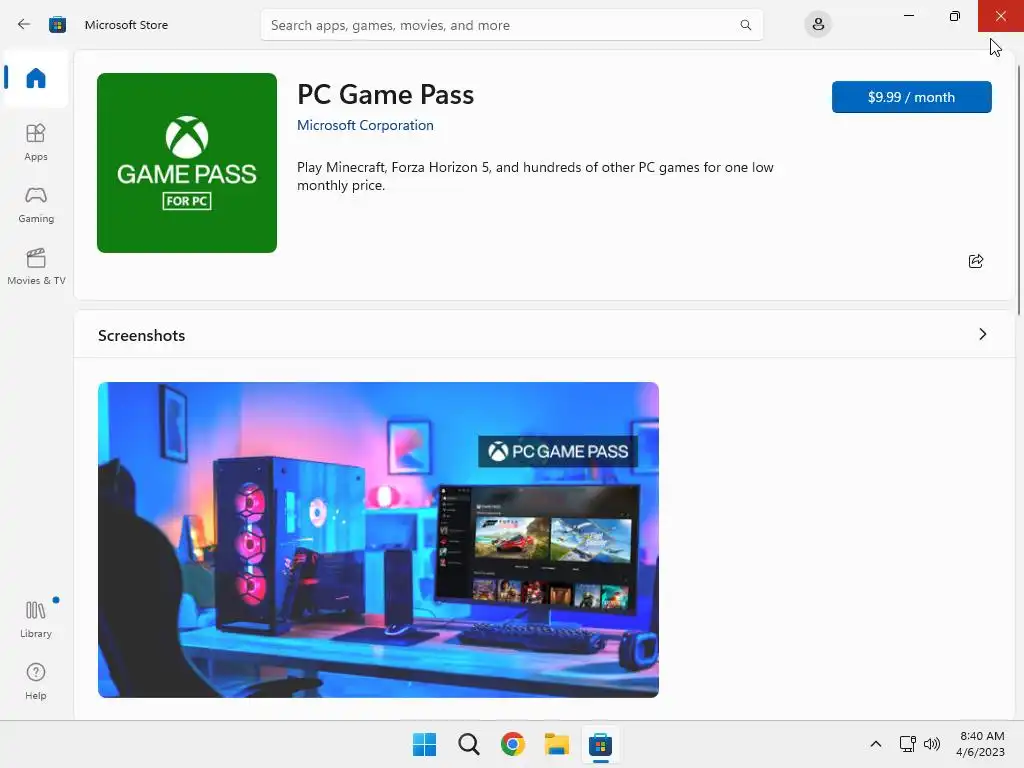Open the Home tab in sidebar
Screen dimensions: 1024x768
click(x=36, y=78)
